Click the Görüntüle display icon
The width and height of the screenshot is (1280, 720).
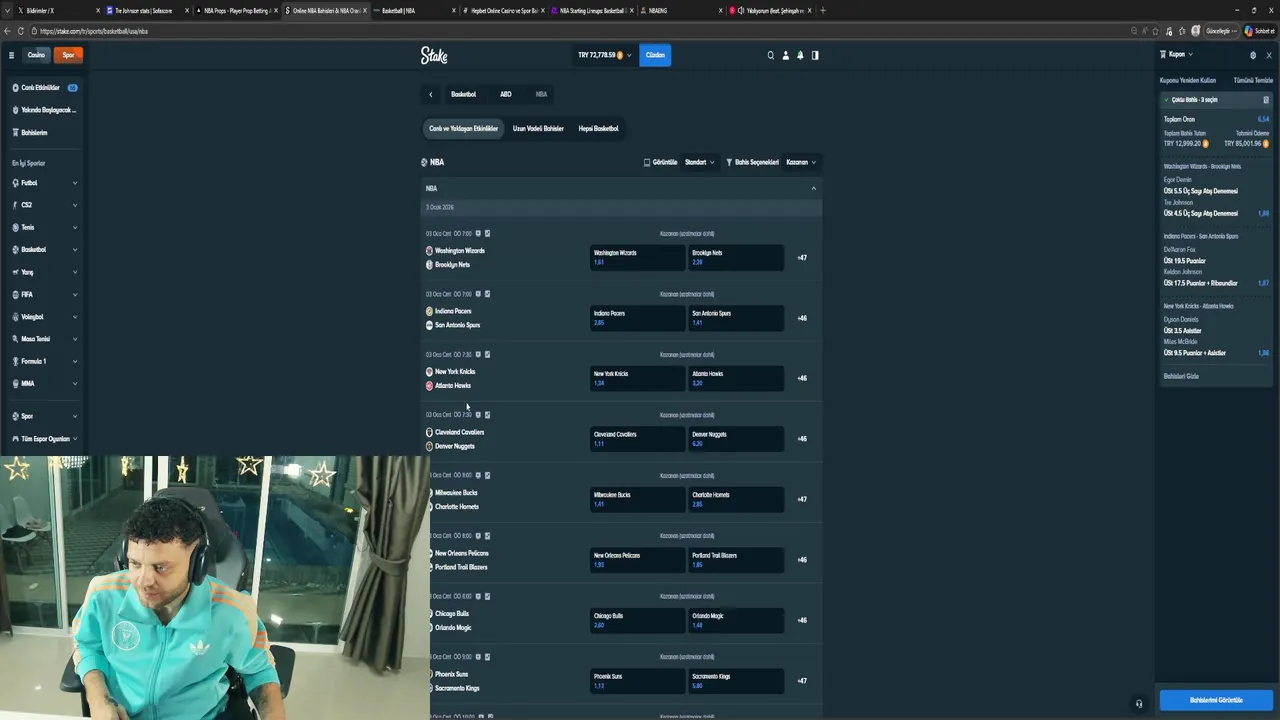point(647,162)
